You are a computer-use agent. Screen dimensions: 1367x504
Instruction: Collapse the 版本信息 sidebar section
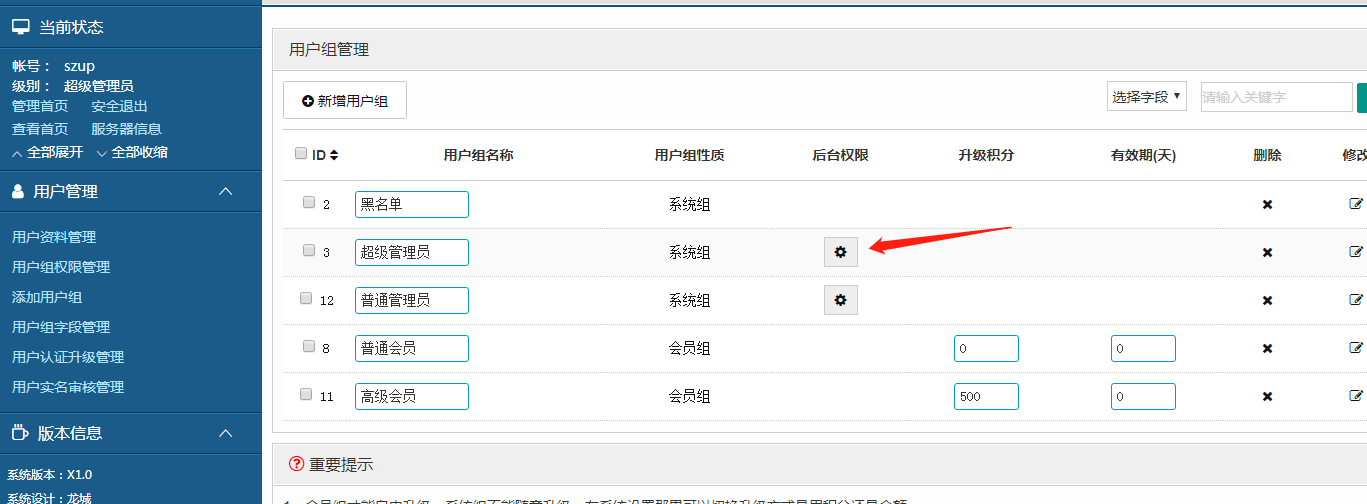point(226,433)
